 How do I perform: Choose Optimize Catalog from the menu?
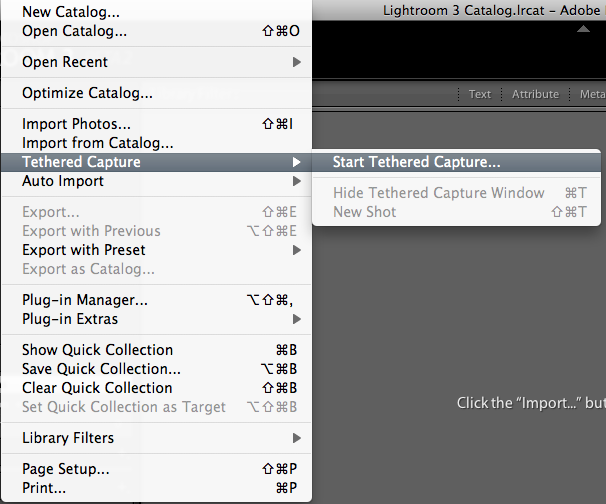87,93
